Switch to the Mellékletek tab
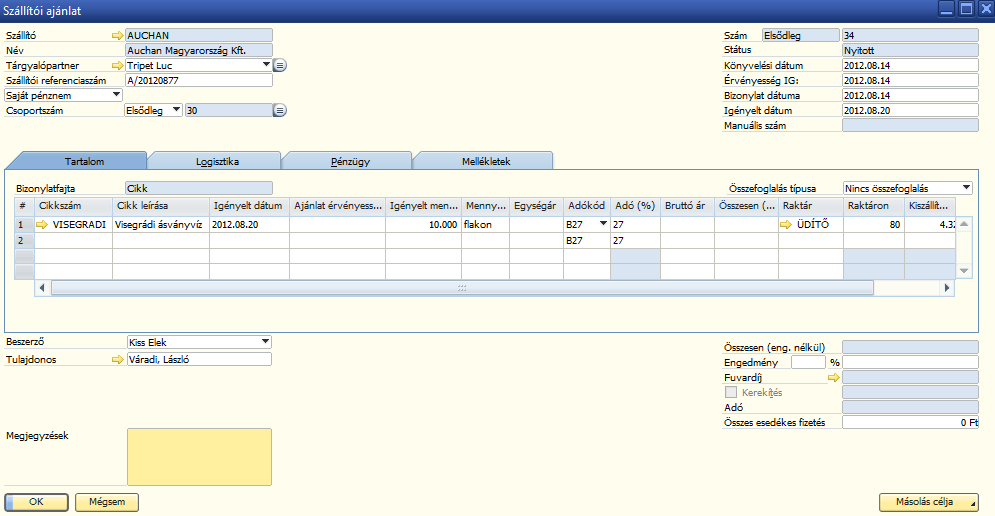Image resolution: width=995 pixels, height=516 pixels. (x=486, y=161)
